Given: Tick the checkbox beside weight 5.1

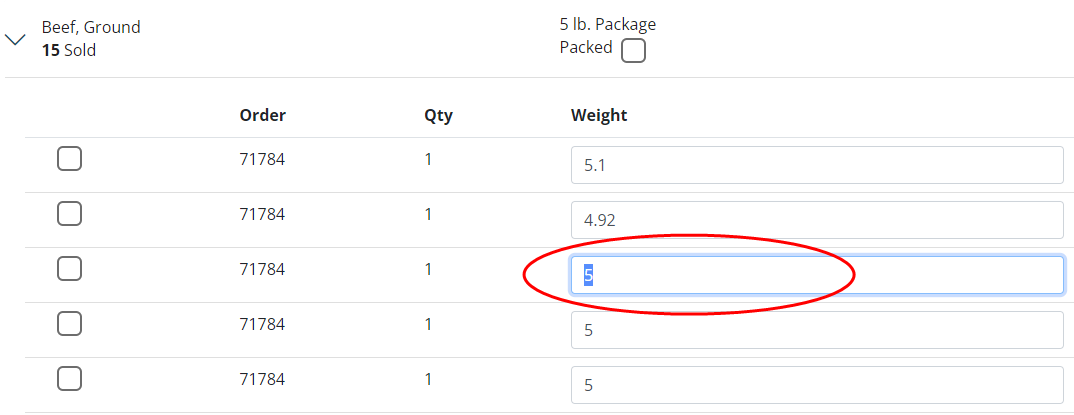Looking at the screenshot, I should coord(69,159).
